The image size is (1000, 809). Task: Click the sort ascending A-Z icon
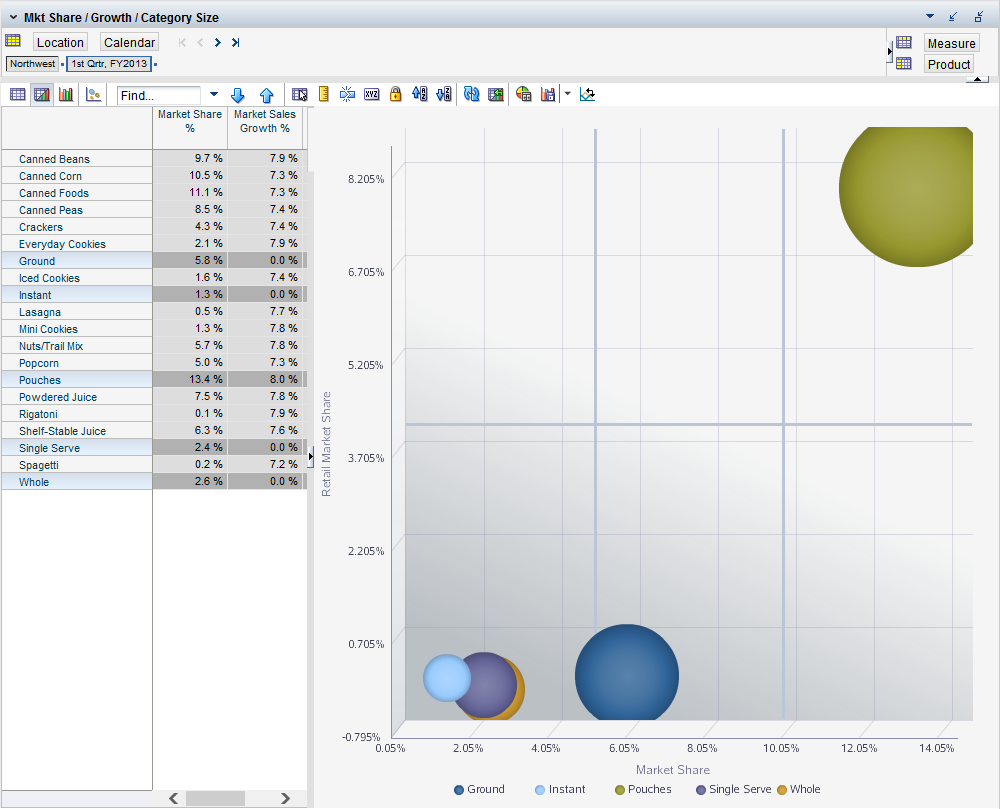click(419, 95)
